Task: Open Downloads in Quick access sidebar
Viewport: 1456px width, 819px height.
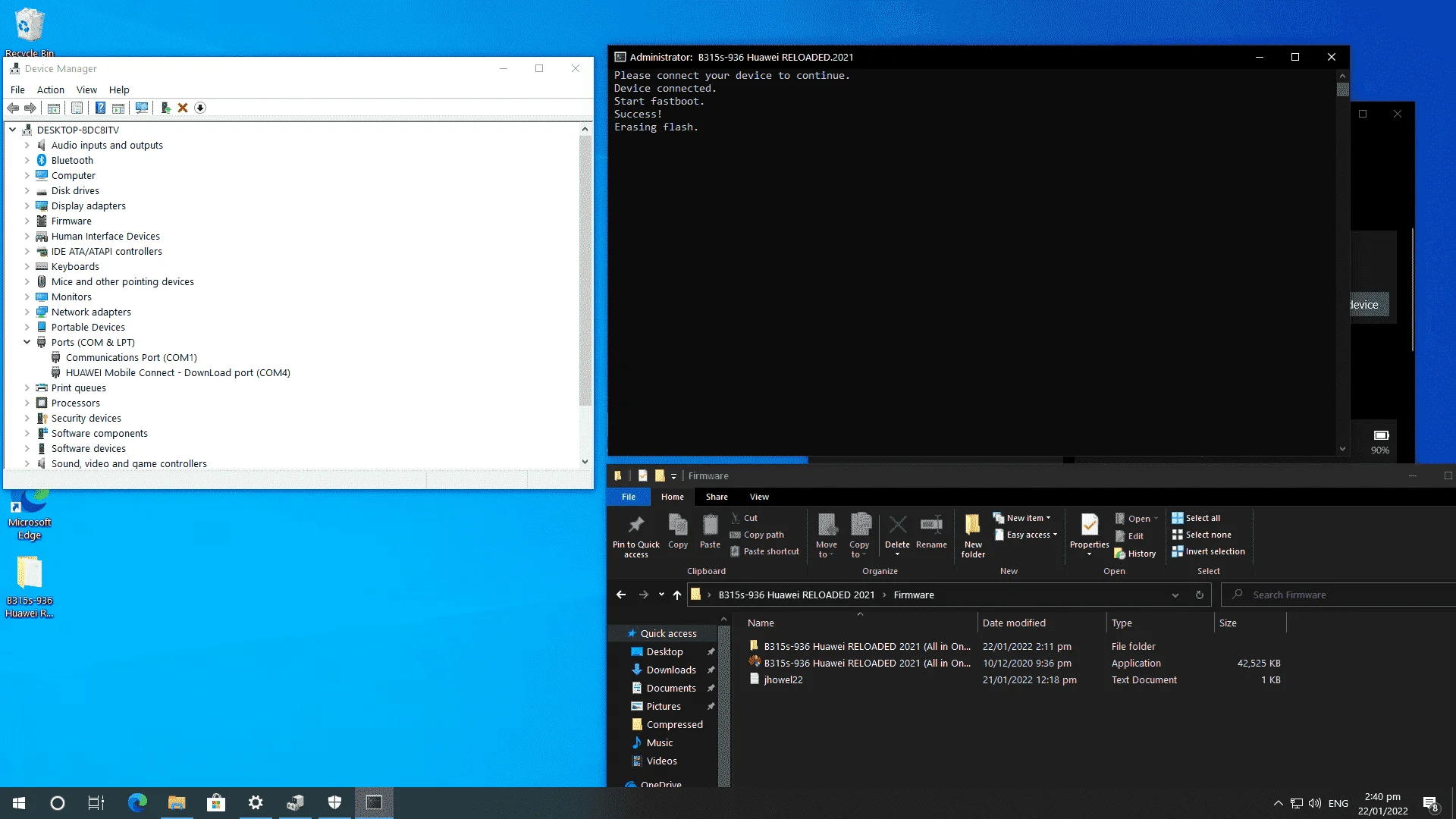Action: click(x=671, y=670)
